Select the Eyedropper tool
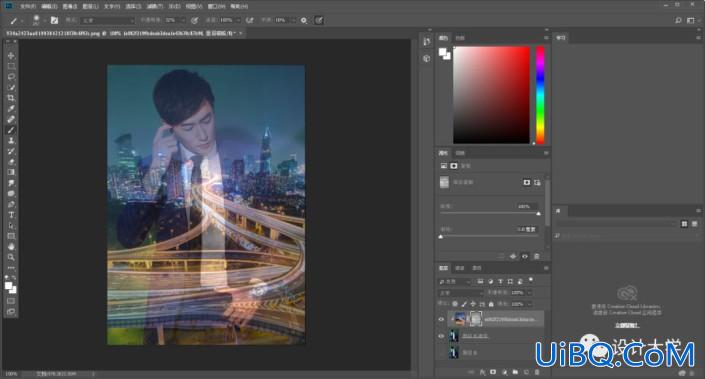 pyautogui.click(x=11, y=108)
